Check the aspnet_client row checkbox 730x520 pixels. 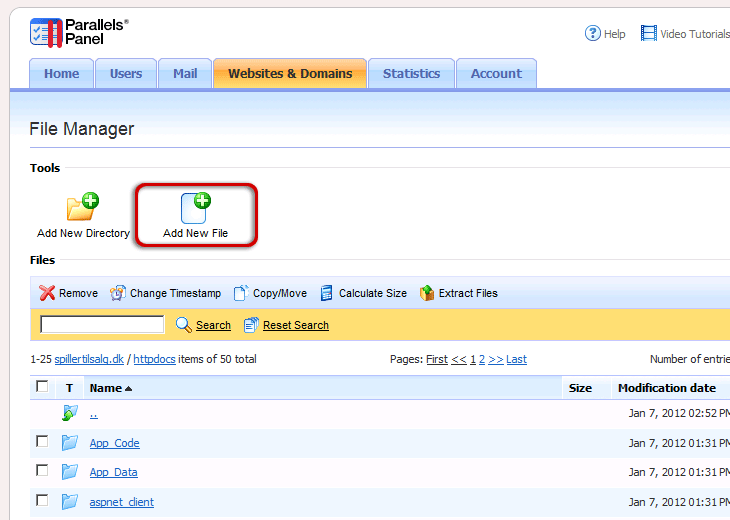[x=42, y=500]
